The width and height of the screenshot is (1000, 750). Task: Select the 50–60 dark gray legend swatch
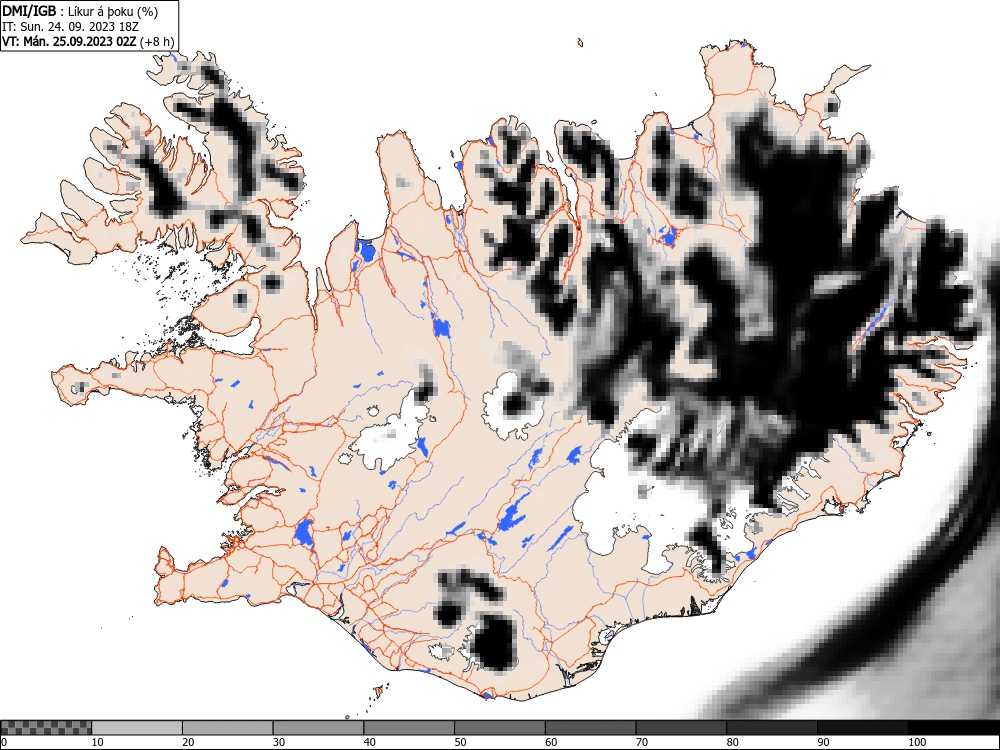point(499,728)
